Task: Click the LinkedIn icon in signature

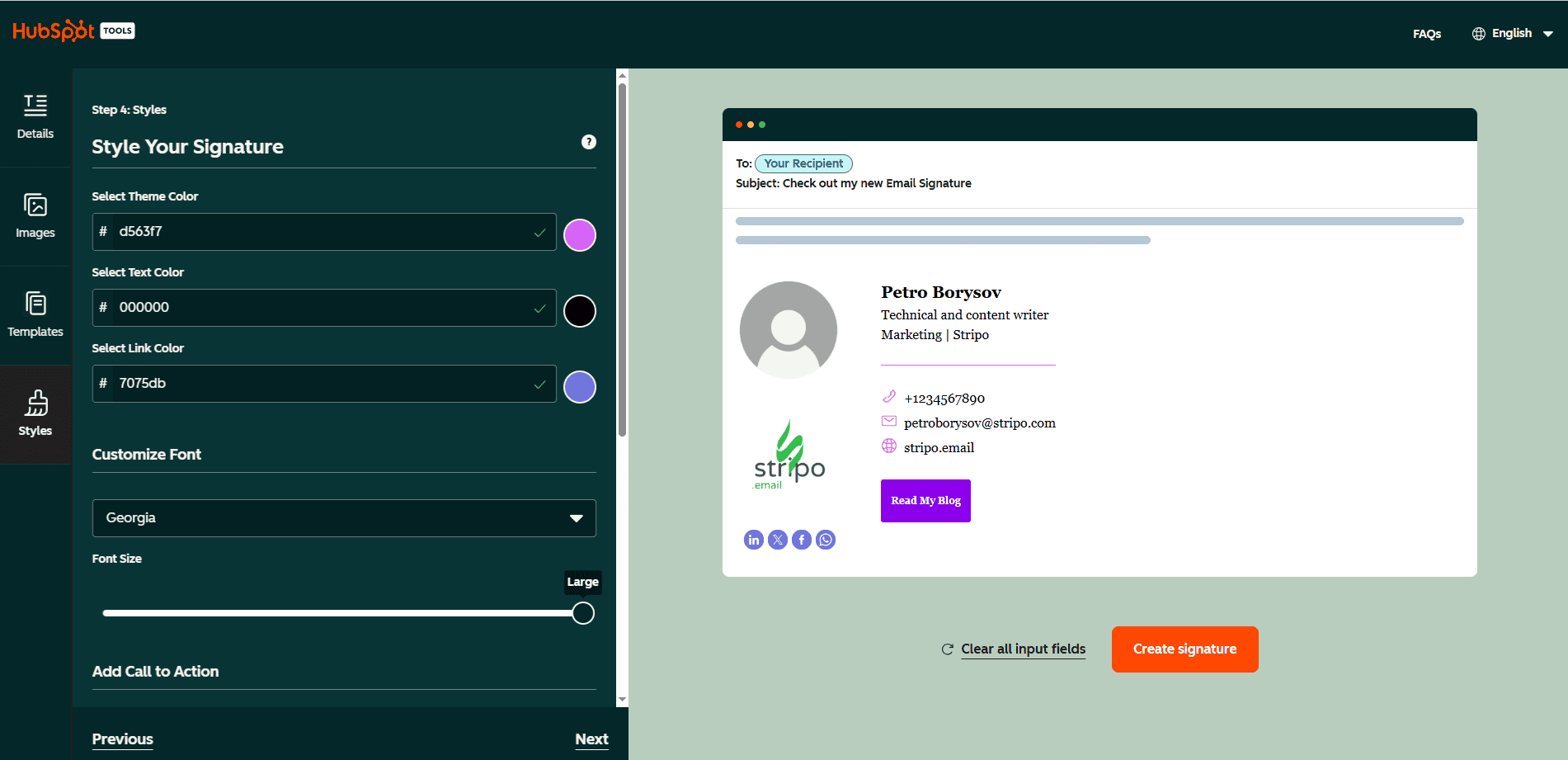Action: (754, 540)
